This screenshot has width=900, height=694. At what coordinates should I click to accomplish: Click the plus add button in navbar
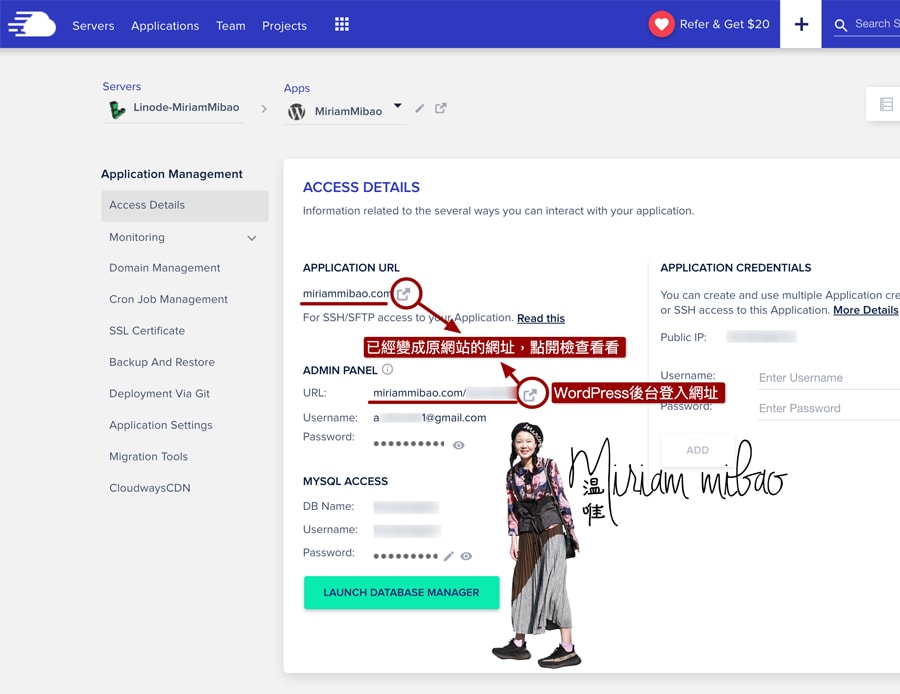801,24
